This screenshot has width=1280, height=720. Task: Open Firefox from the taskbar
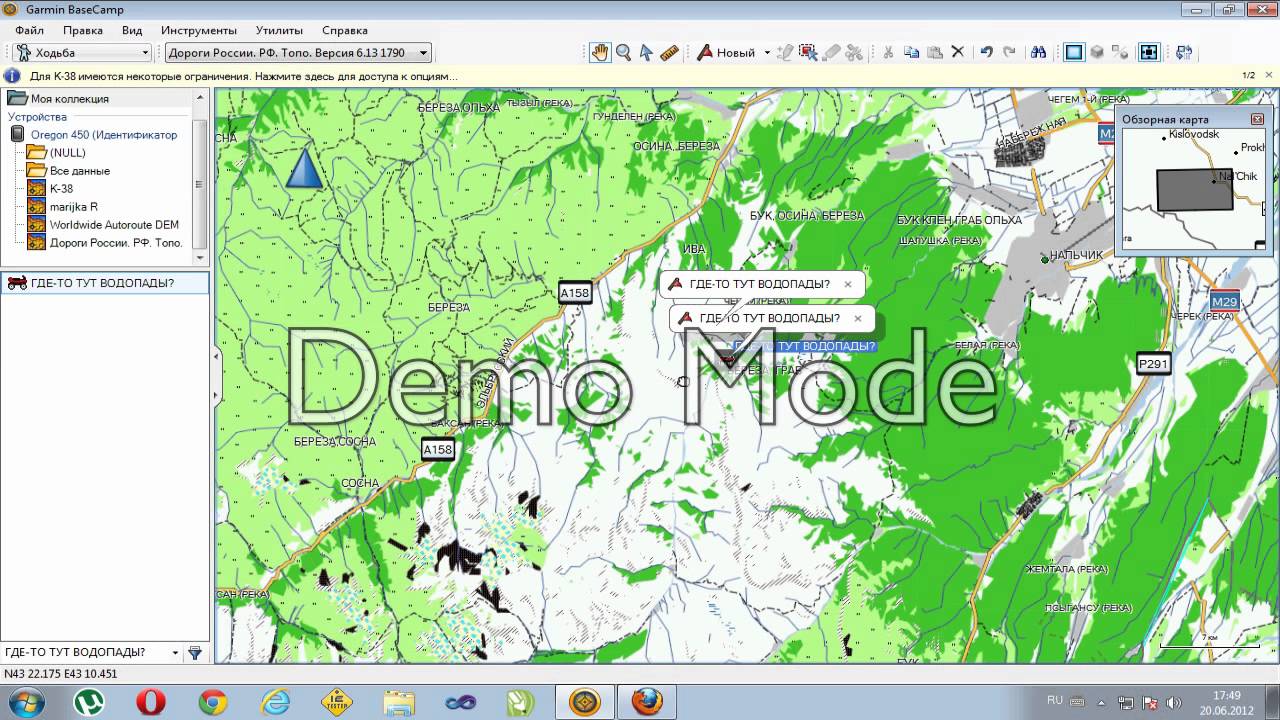click(x=647, y=702)
